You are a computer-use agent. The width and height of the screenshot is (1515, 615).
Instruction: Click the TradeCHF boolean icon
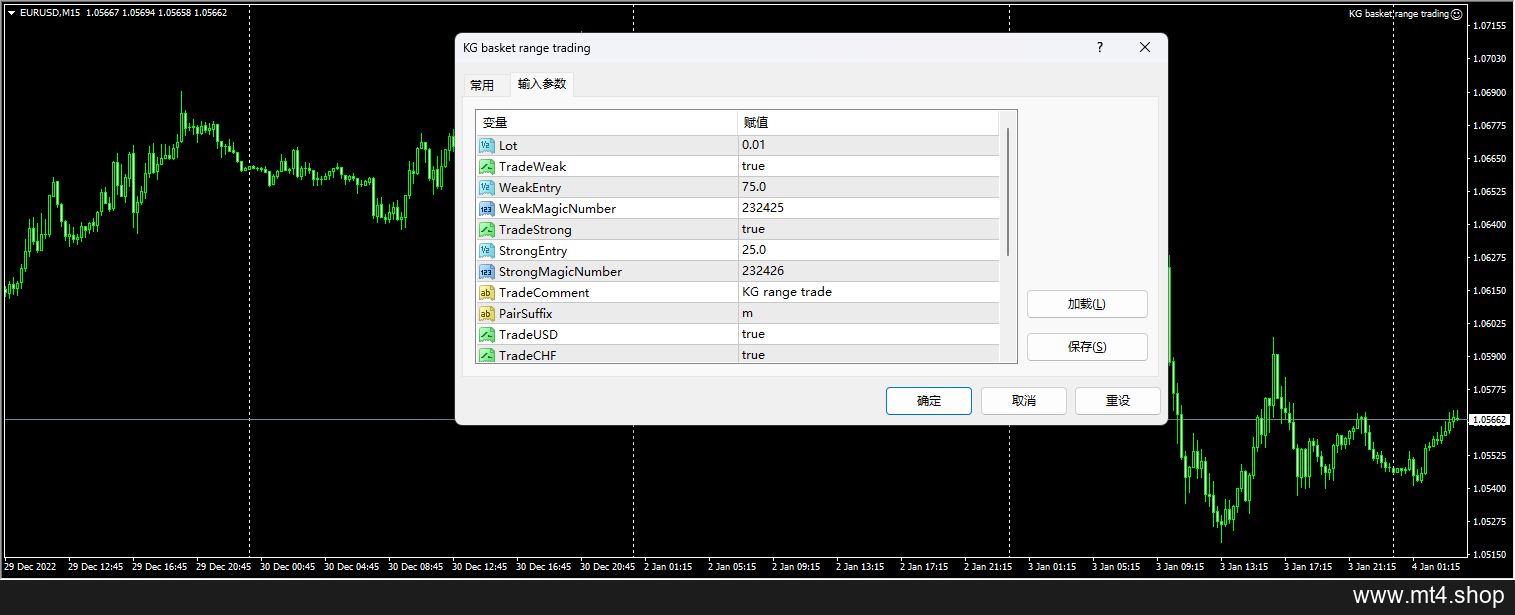[487, 355]
